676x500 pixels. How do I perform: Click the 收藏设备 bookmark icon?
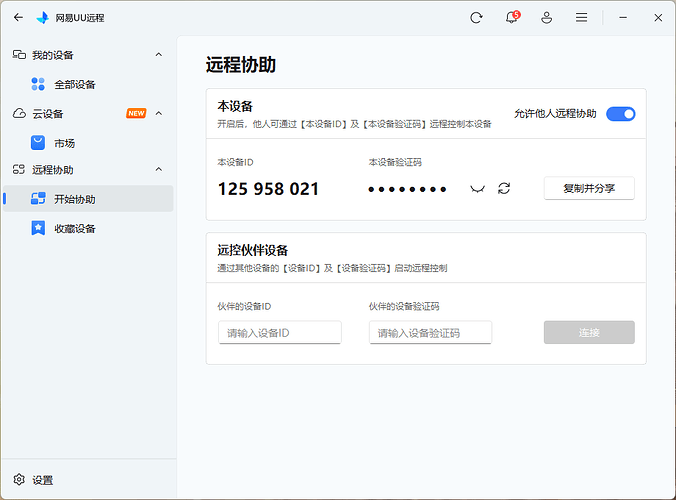(x=38, y=228)
